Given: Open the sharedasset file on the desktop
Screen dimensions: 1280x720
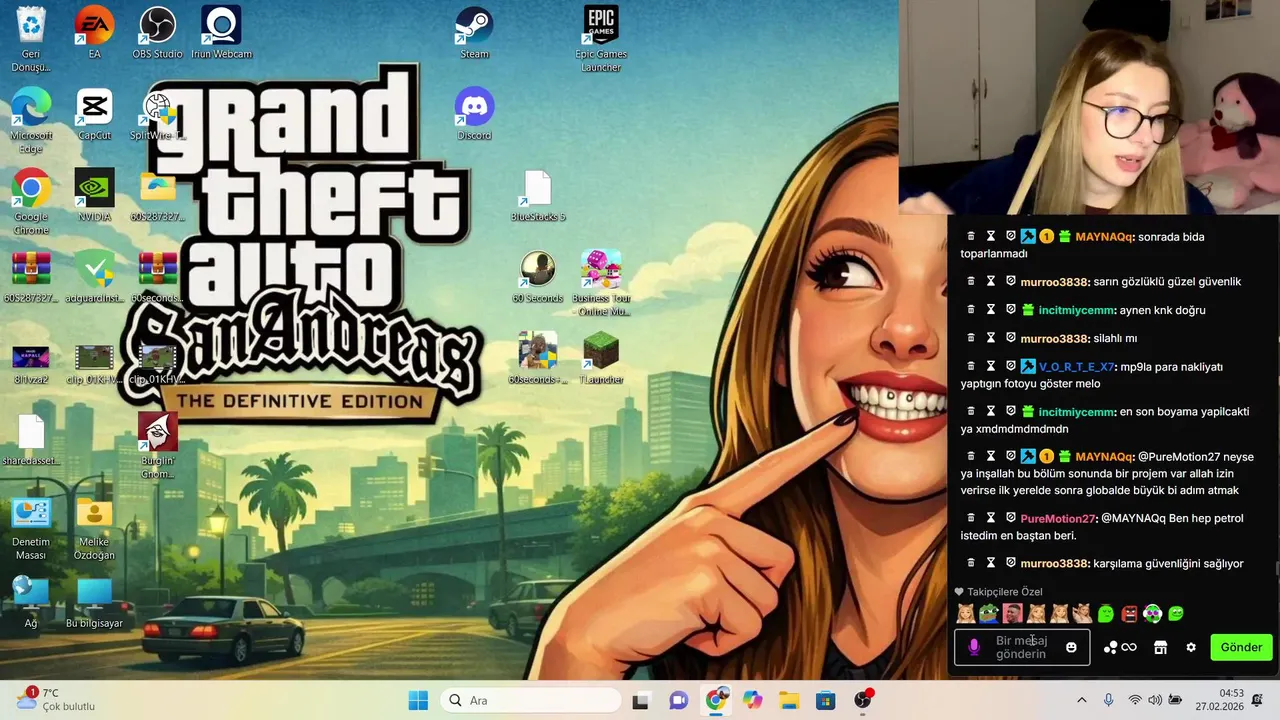Looking at the screenshot, I should (x=31, y=440).
